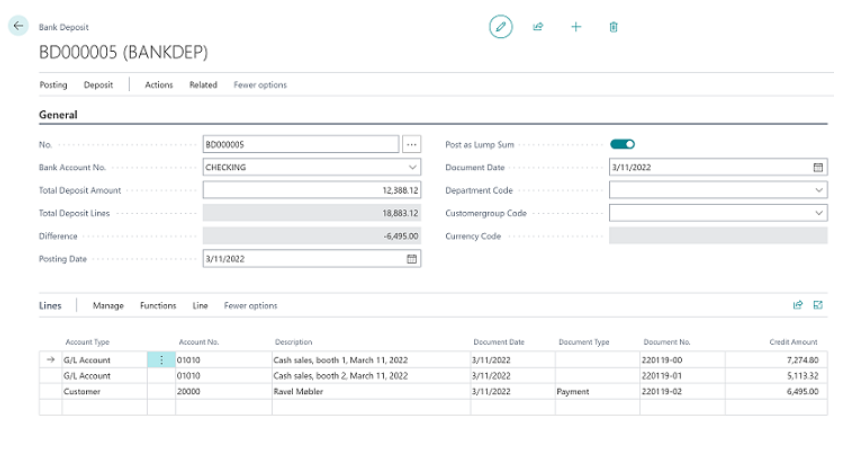Image resolution: width=861 pixels, height=449 pixels.
Task: Click the empty Account Type cell in new line
Action: pyautogui.click(x=104, y=407)
